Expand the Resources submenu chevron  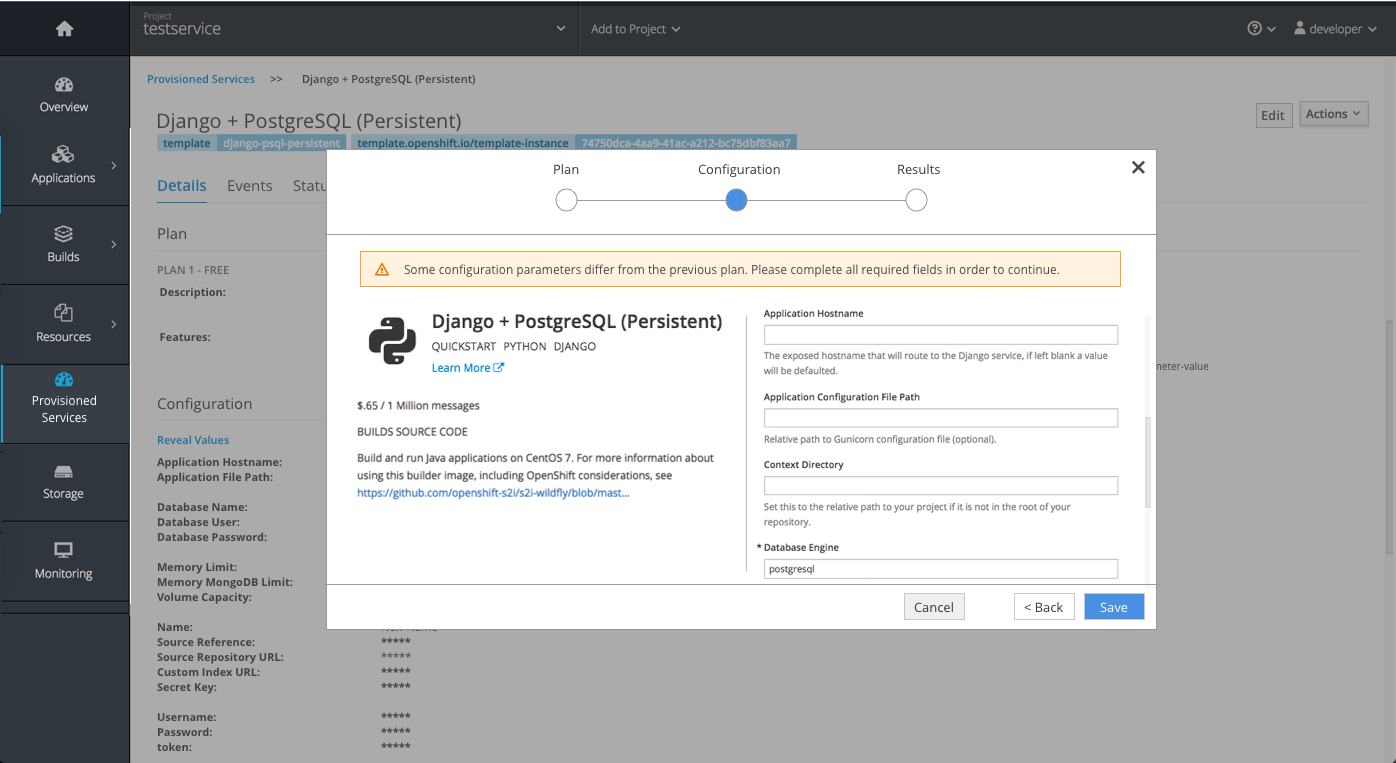tap(113, 324)
